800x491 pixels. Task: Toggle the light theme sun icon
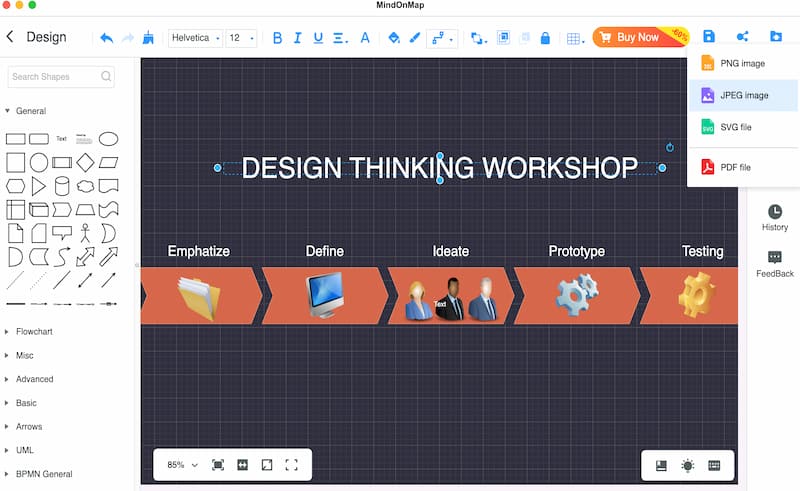[688, 465]
